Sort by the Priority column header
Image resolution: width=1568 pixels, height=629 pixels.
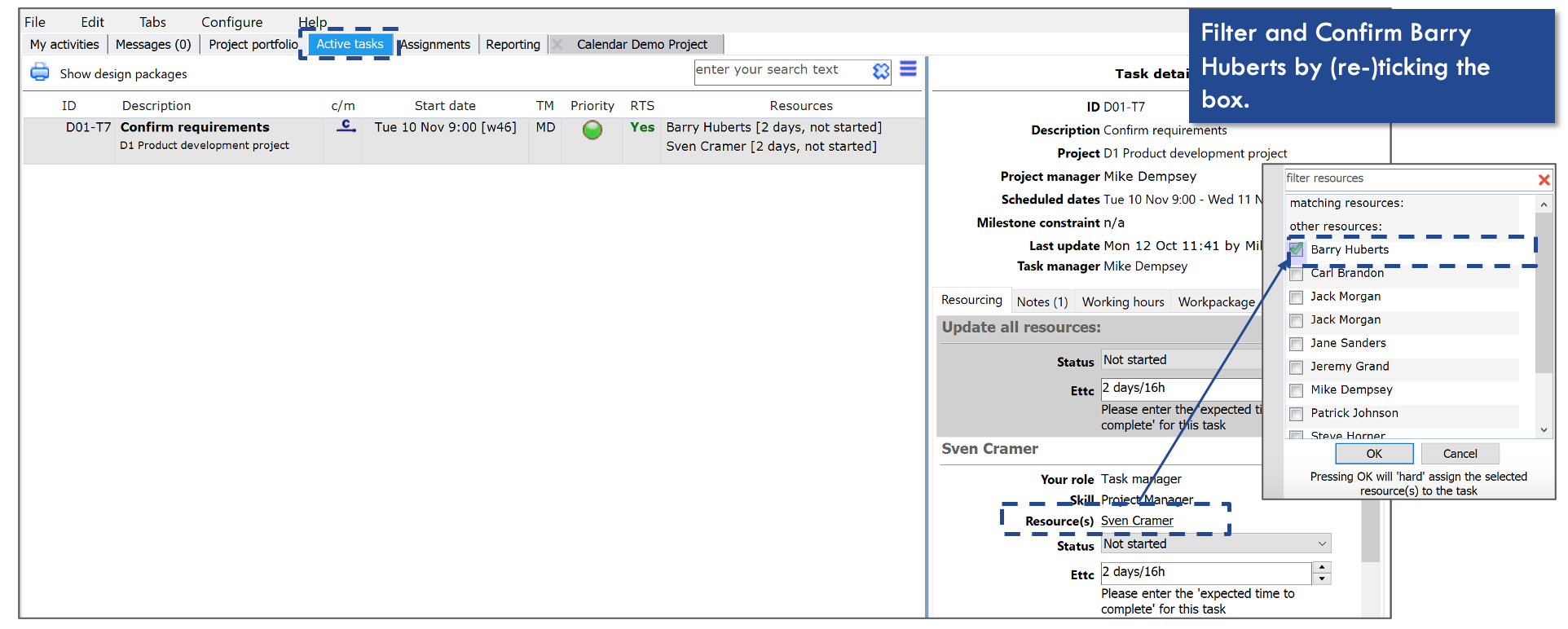click(592, 106)
